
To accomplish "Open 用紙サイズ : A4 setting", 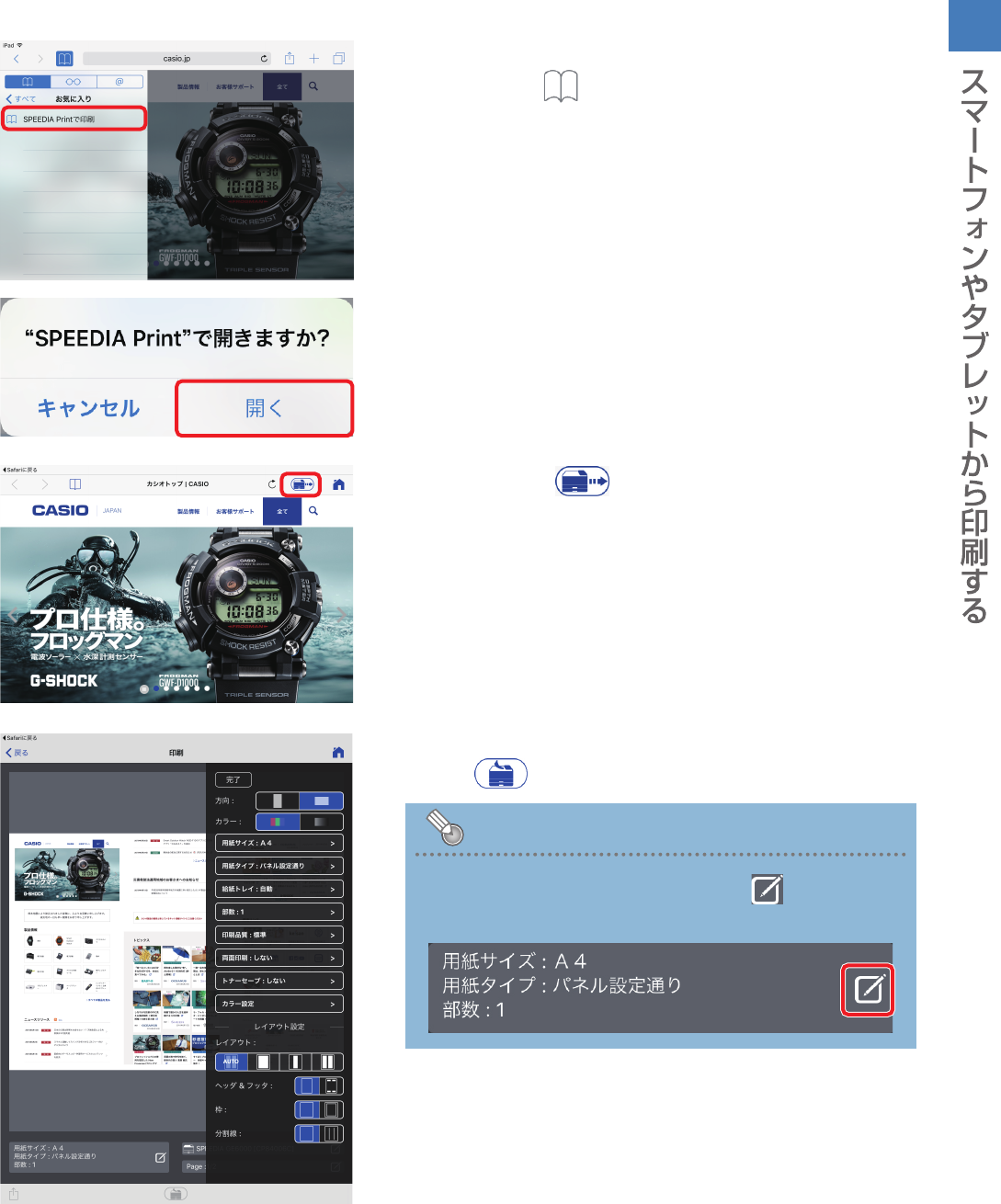I will click(279, 843).
